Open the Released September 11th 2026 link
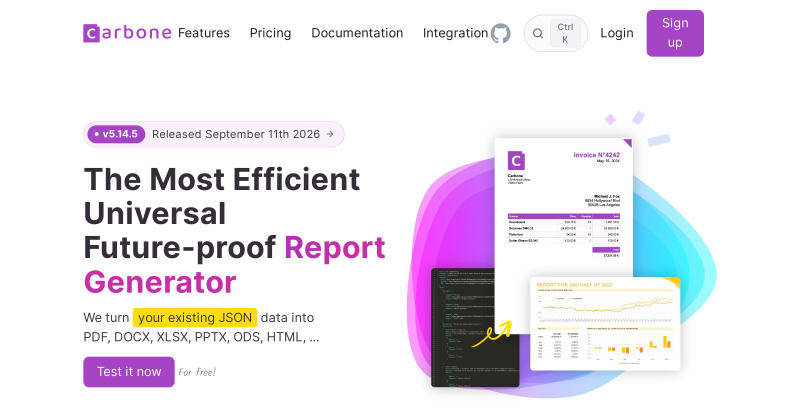Image resolution: width=800 pixels, height=420 pixels. [x=236, y=134]
